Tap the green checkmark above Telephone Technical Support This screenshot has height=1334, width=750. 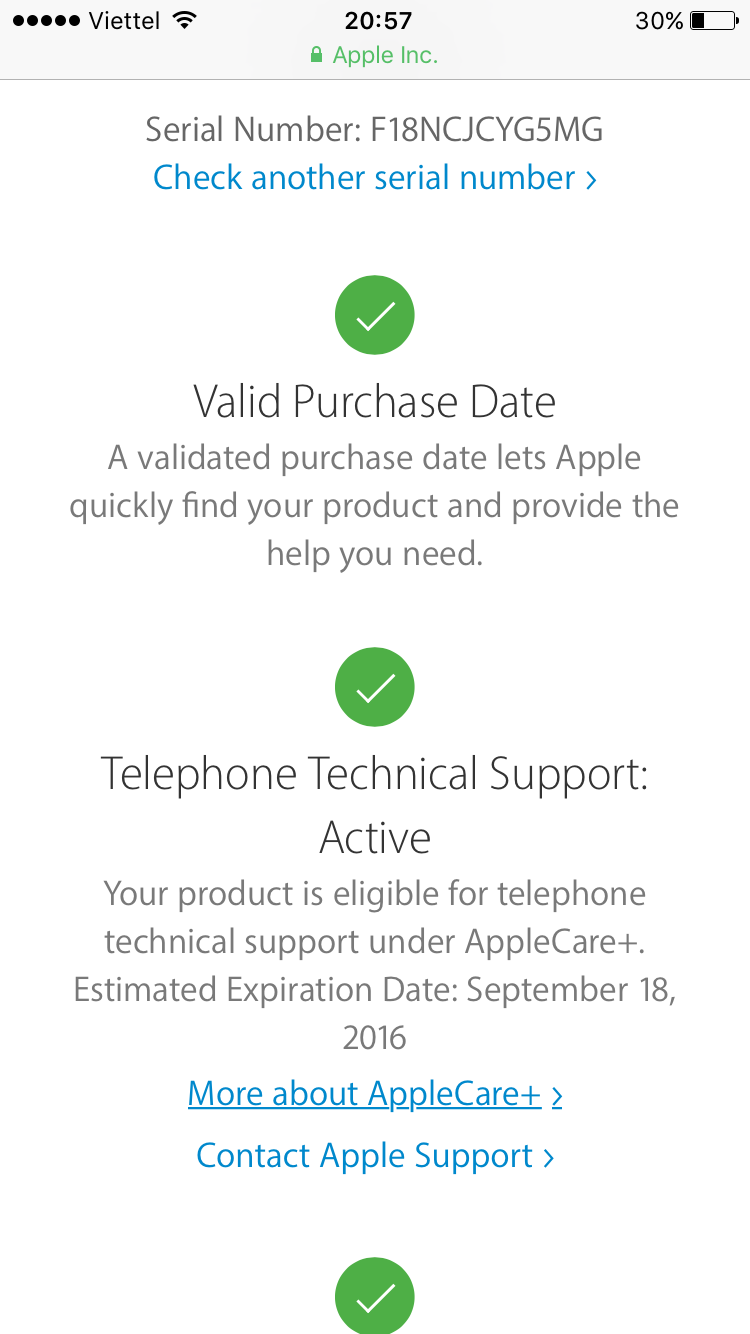tap(375, 687)
